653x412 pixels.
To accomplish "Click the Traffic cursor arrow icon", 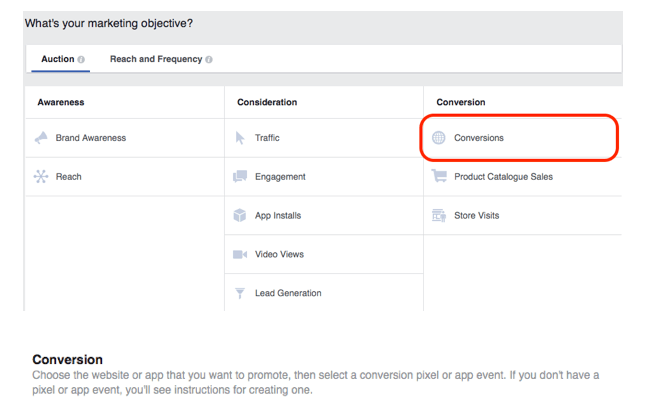I will pos(240,138).
